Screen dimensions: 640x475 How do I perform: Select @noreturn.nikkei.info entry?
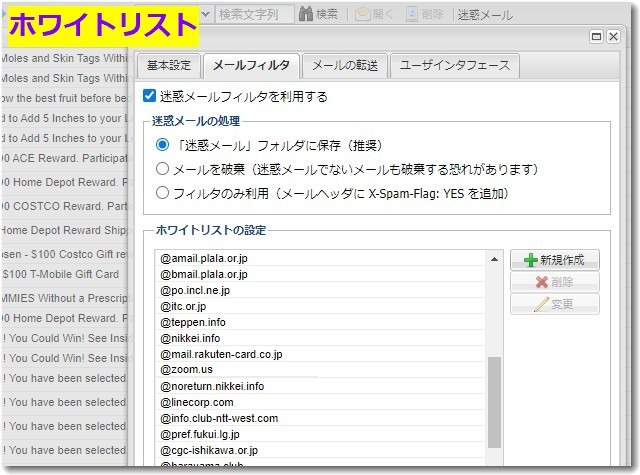point(320,386)
